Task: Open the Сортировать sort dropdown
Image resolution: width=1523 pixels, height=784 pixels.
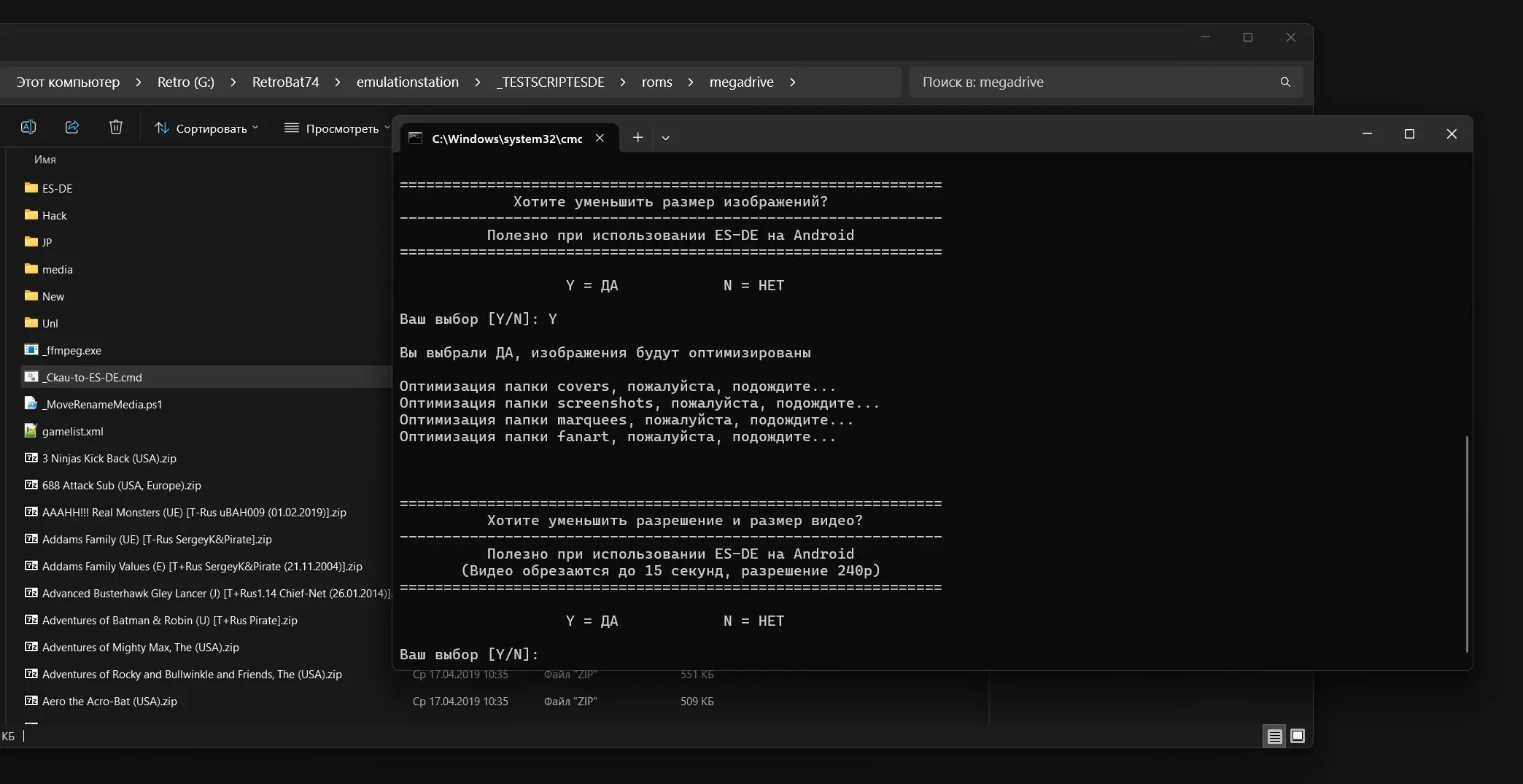Action: 206,128
